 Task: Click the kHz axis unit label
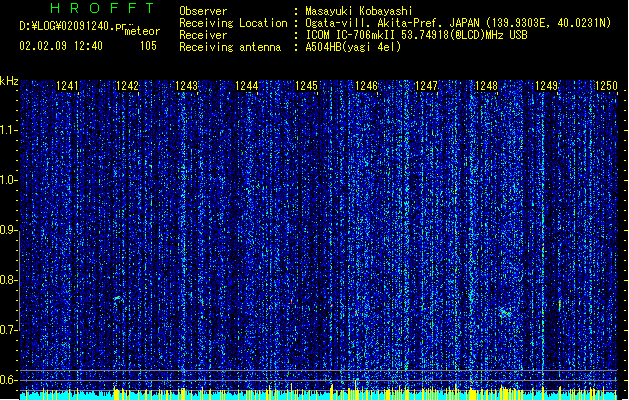click(x=9, y=81)
